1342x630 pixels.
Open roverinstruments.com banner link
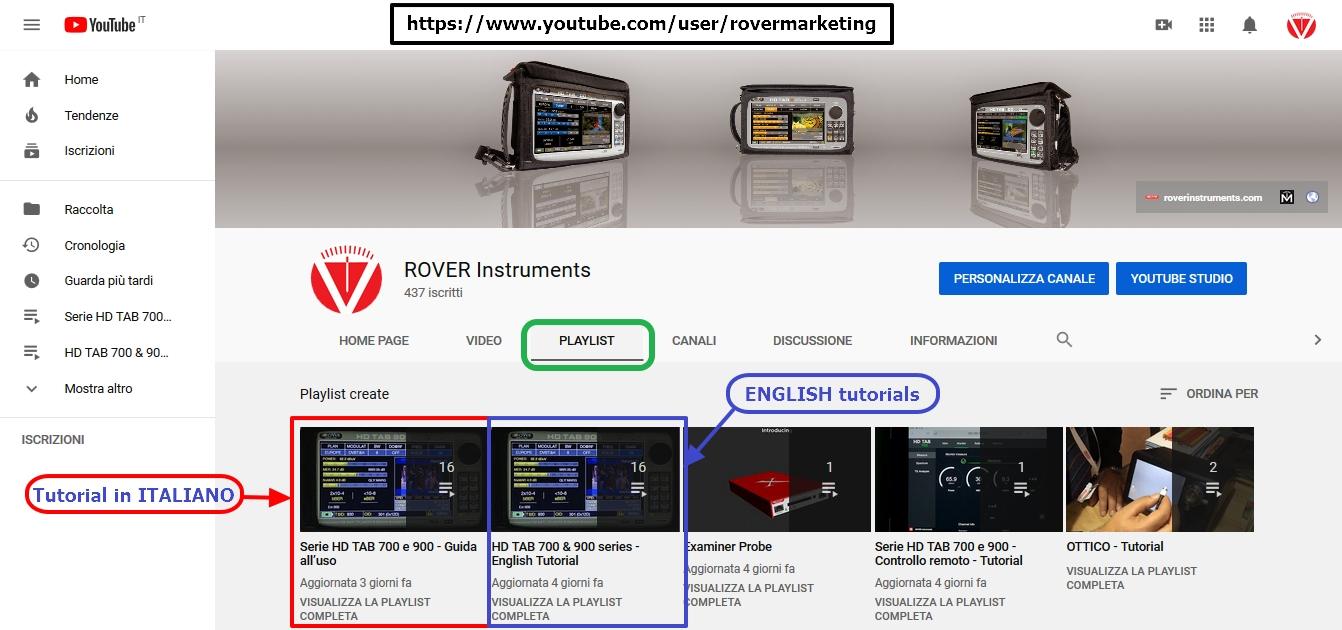coord(1205,198)
